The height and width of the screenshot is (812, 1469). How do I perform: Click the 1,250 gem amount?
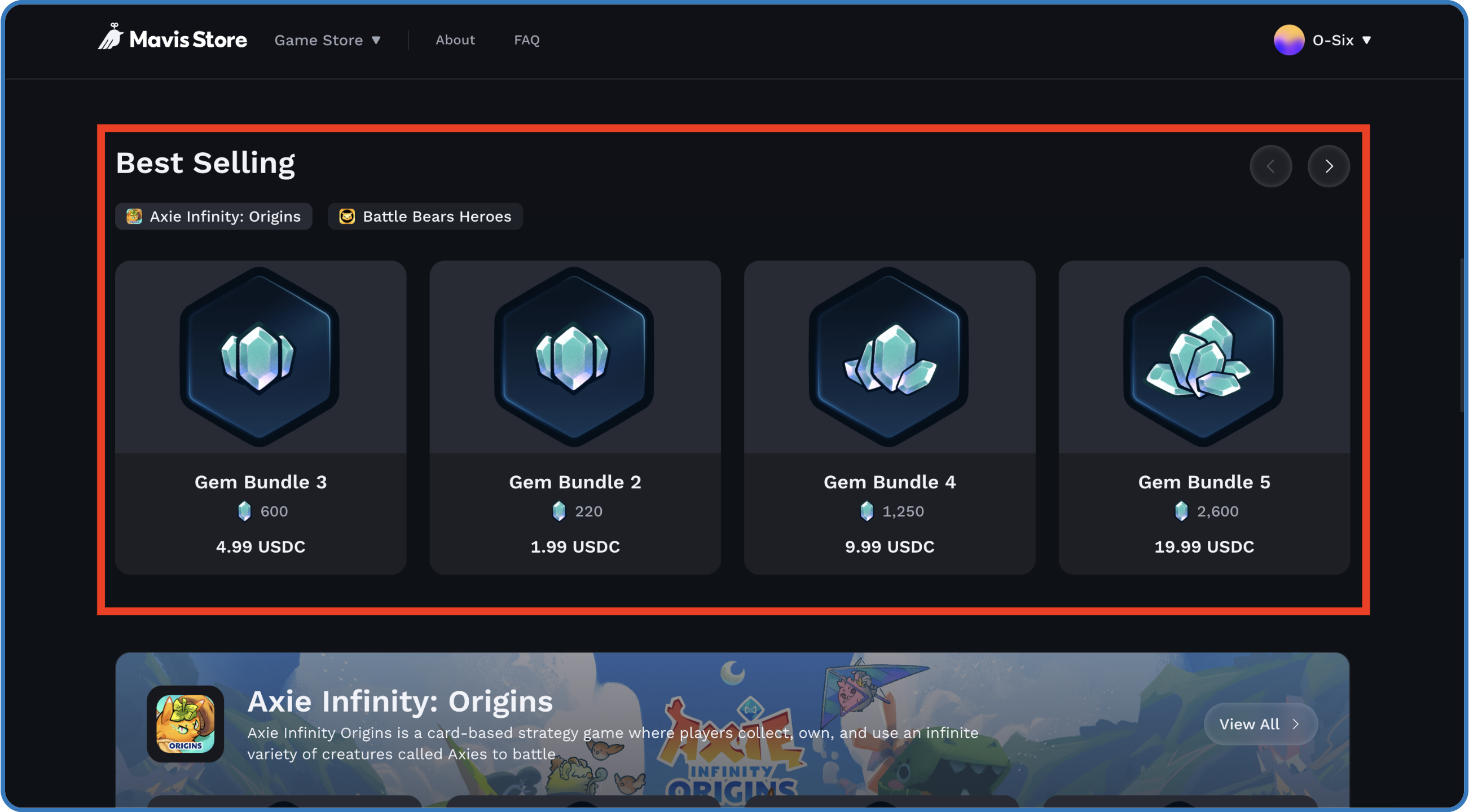tap(903, 511)
